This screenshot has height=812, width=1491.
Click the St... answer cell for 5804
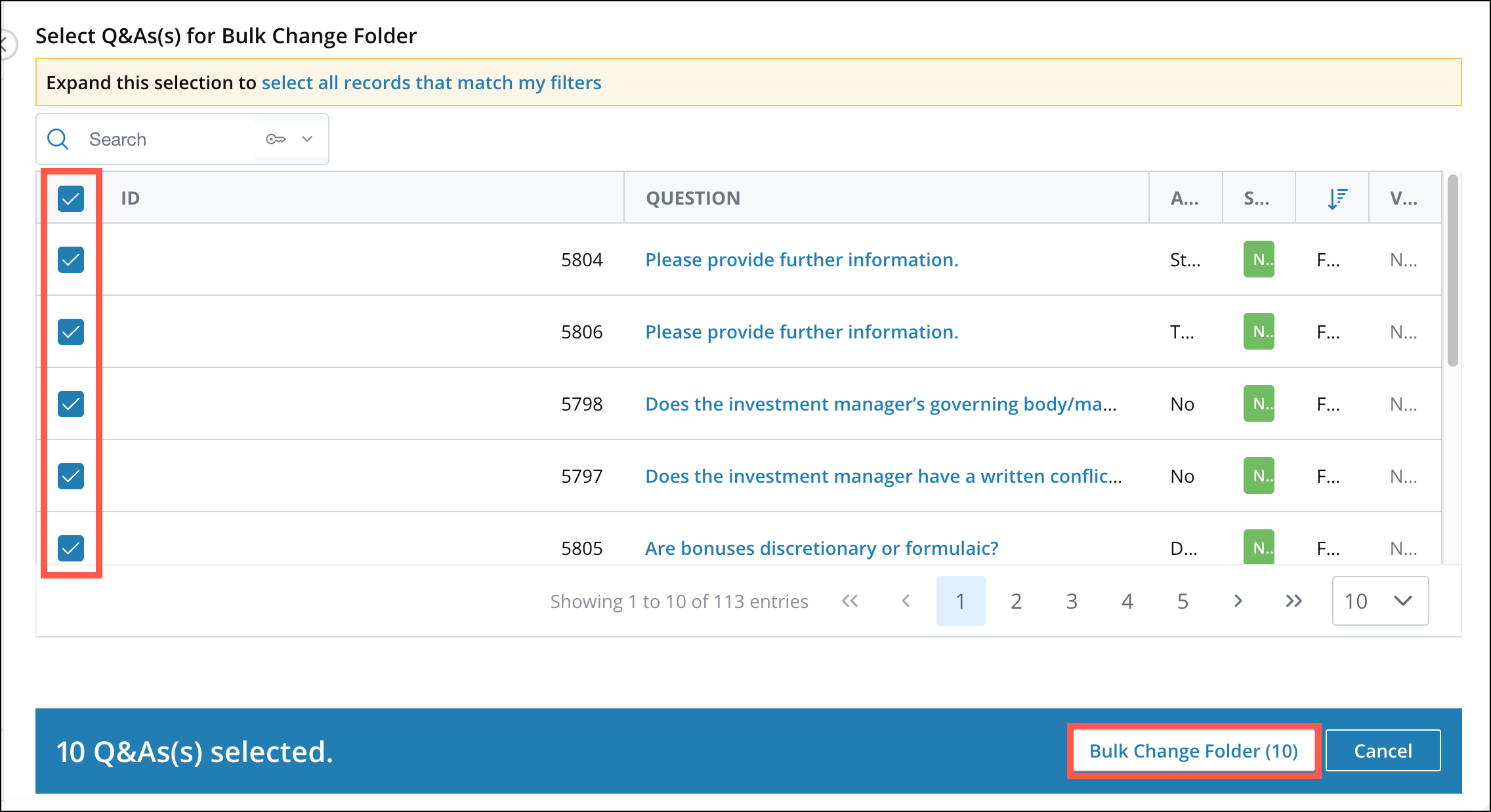coord(1185,260)
